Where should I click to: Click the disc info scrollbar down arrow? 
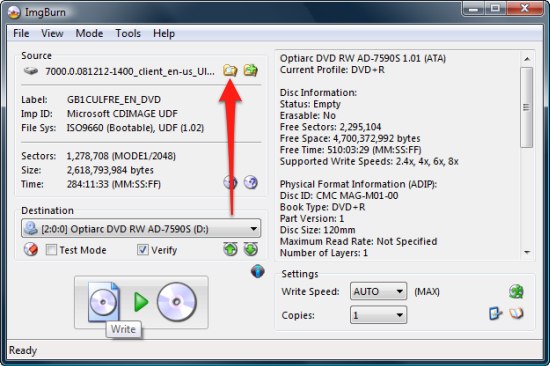[527, 252]
